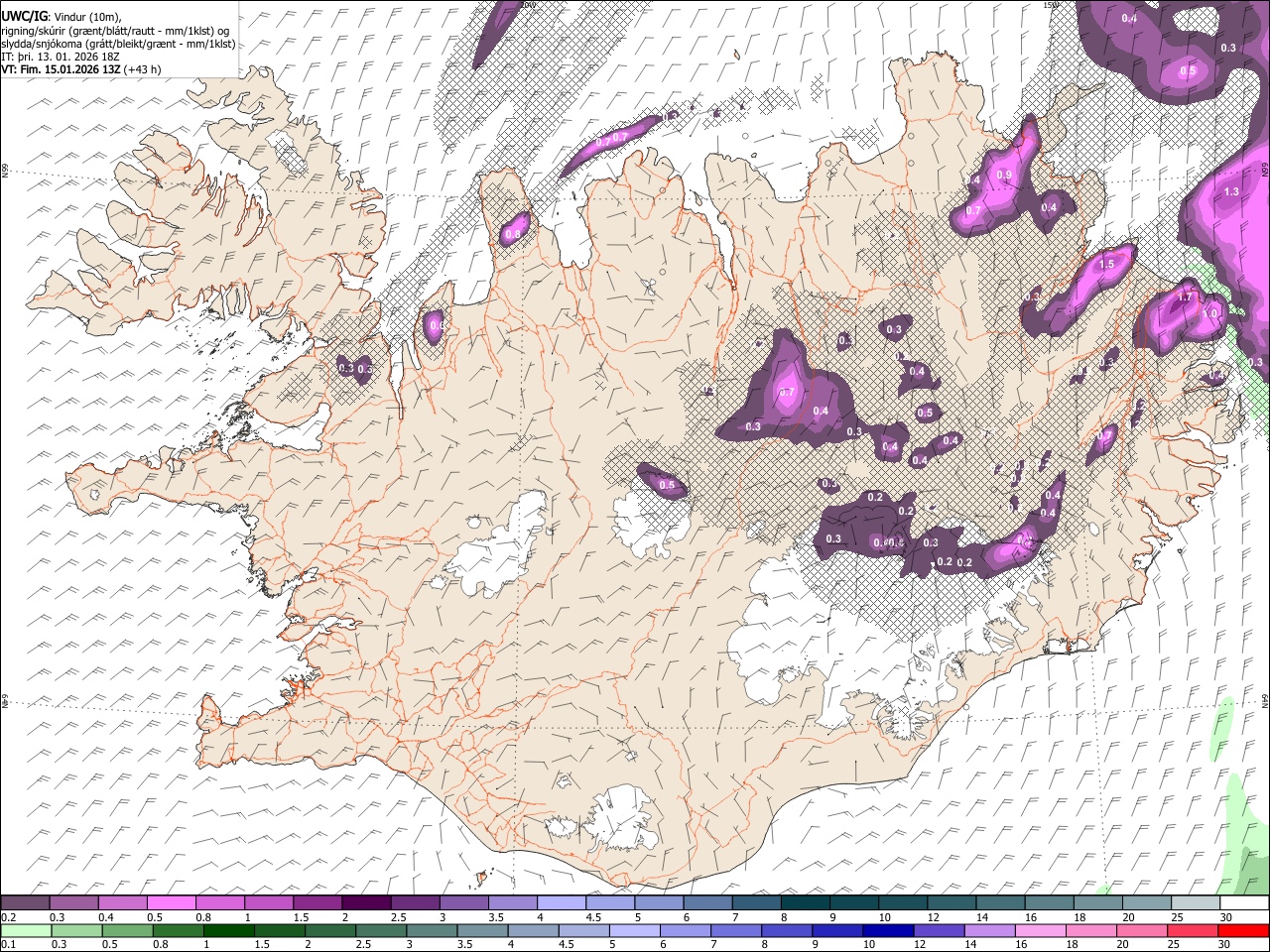This screenshot has width=1270, height=952.
Task: Click the '4.5' label under the upper legend row
Action: pos(593,917)
